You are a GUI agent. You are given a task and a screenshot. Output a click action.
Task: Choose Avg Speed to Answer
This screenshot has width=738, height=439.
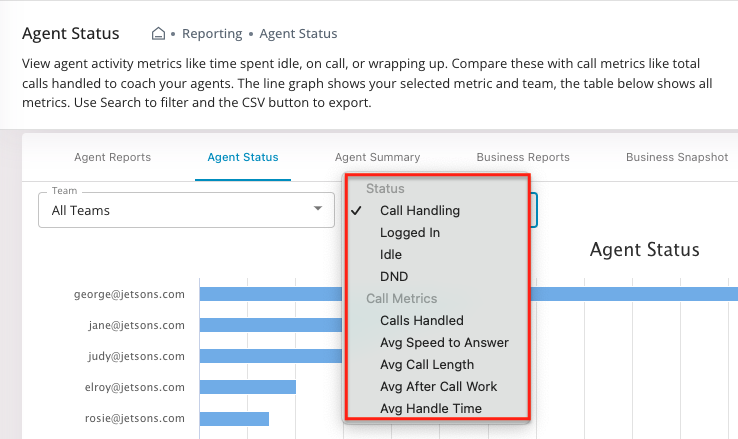coord(444,343)
